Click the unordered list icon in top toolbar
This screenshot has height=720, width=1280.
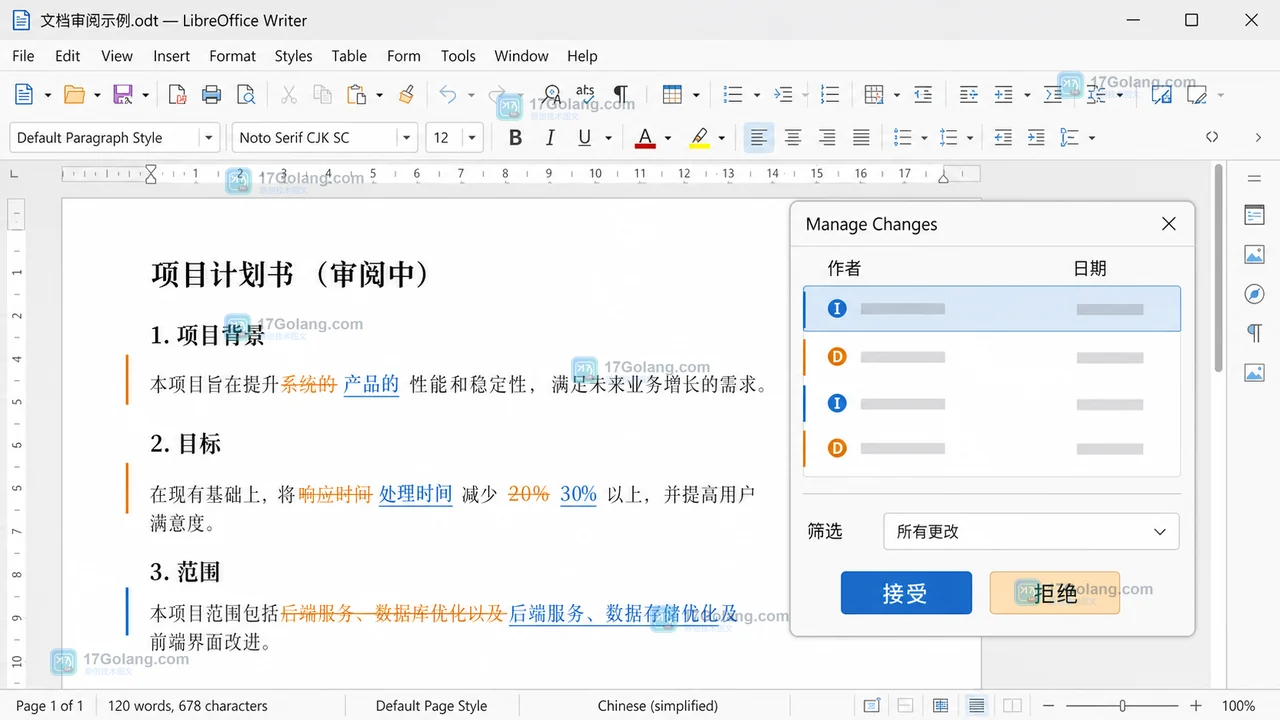tap(733, 95)
